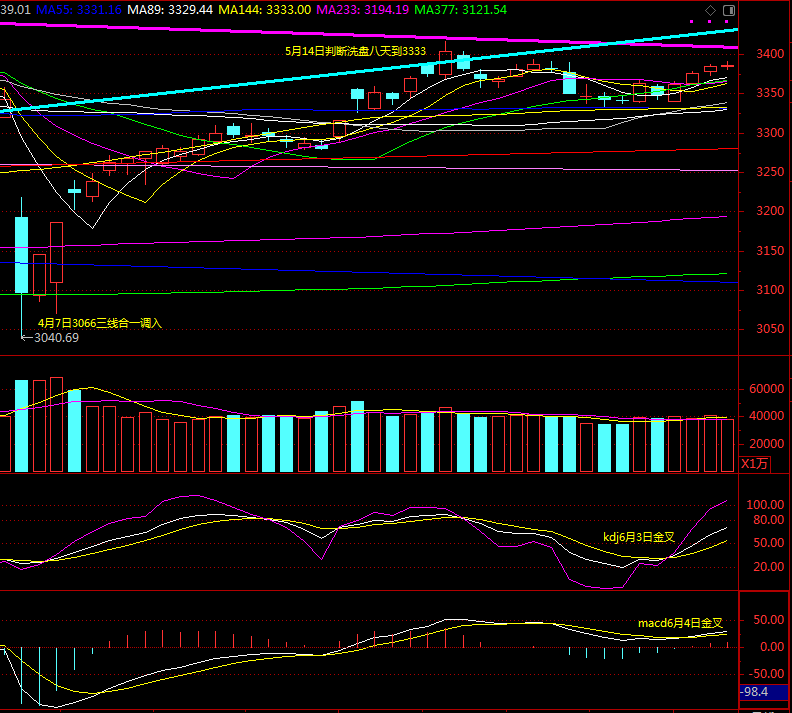This screenshot has height=713, width=792.
Task: Toggle the side panel icon above the price chart
Action: [x=729, y=10]
